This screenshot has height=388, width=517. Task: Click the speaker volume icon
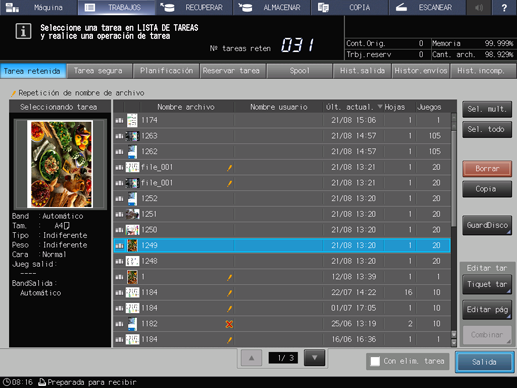479,7
